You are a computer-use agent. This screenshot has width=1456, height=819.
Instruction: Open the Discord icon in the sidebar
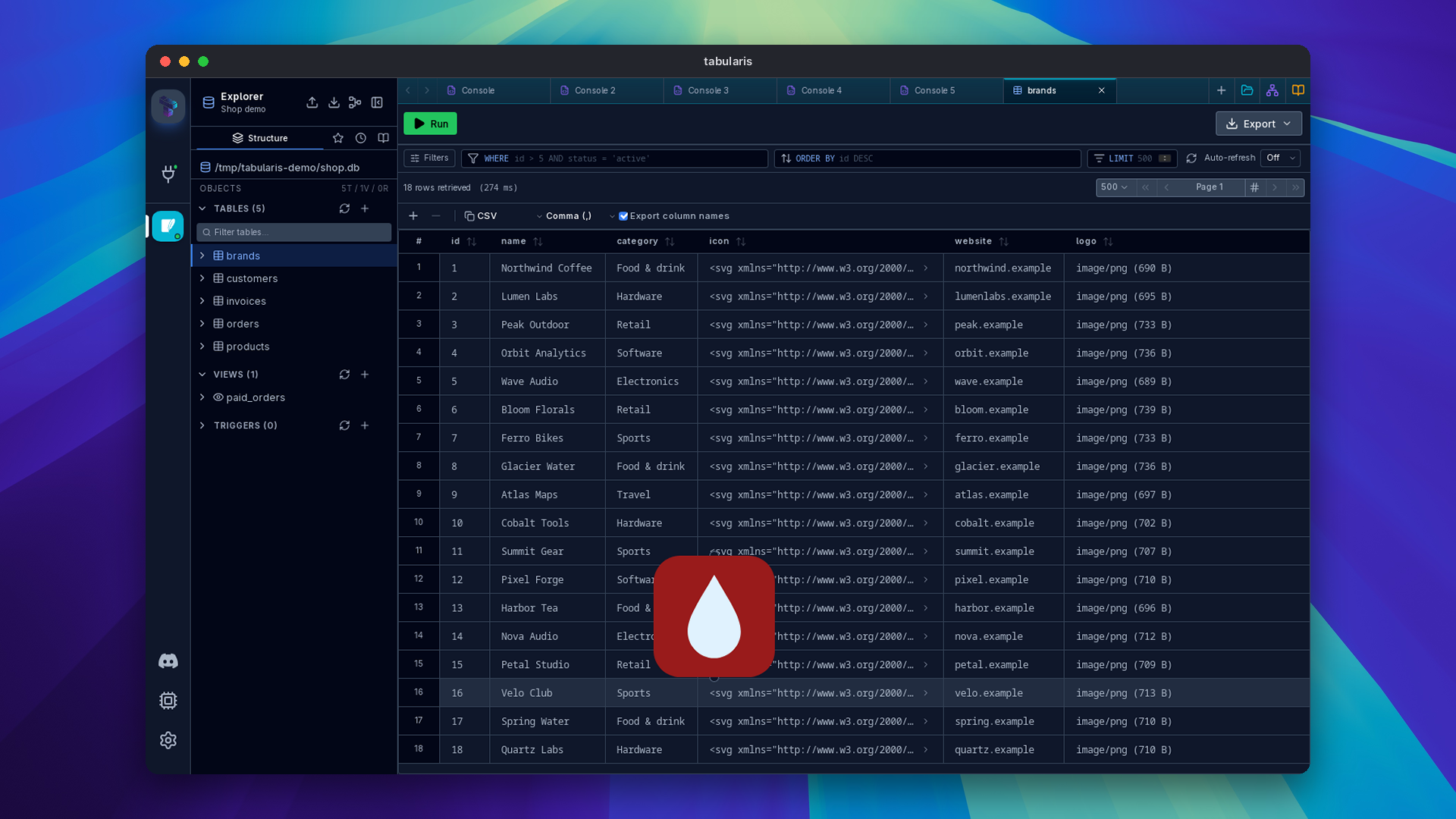168,661
